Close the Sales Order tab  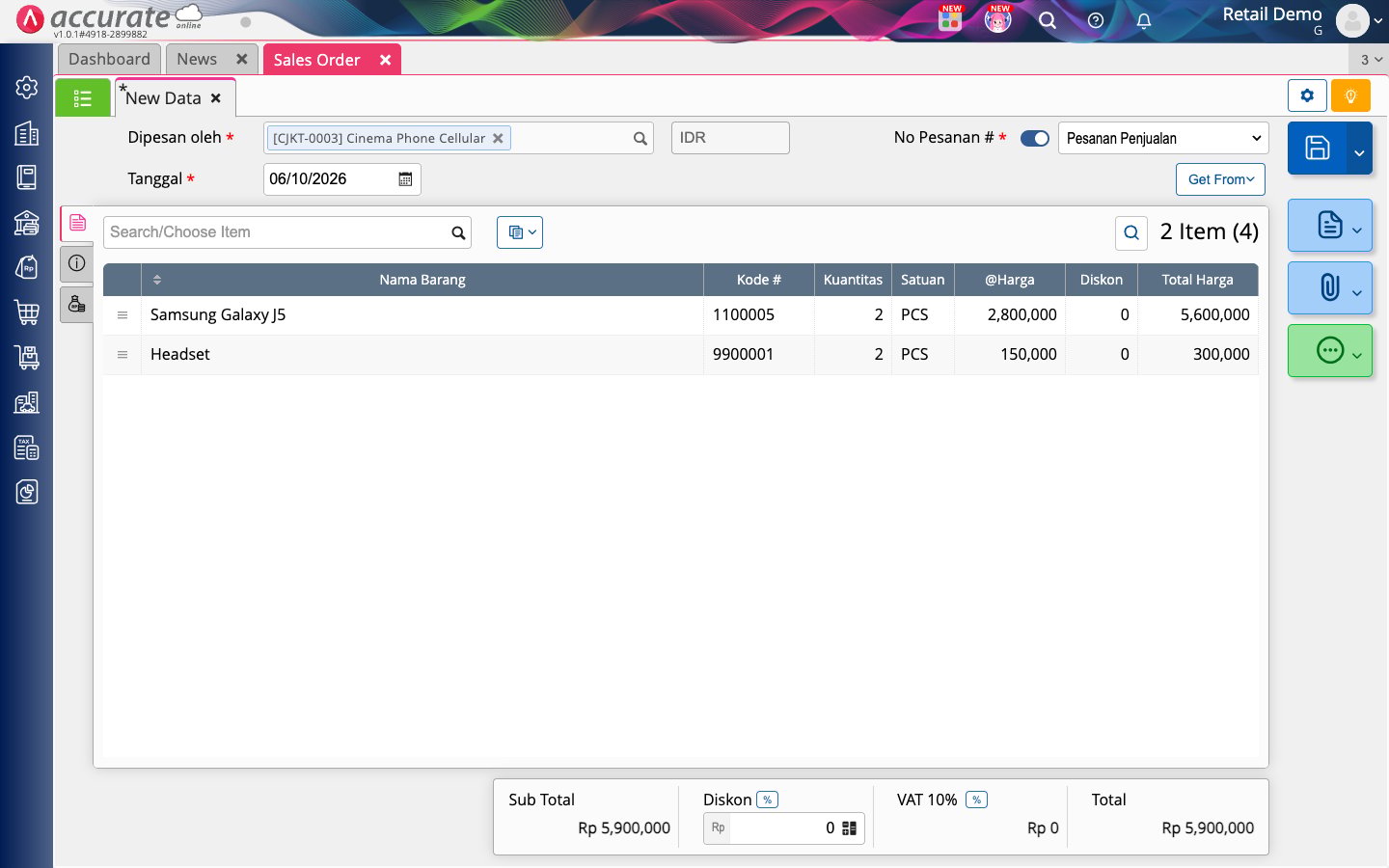coord(385,60)
